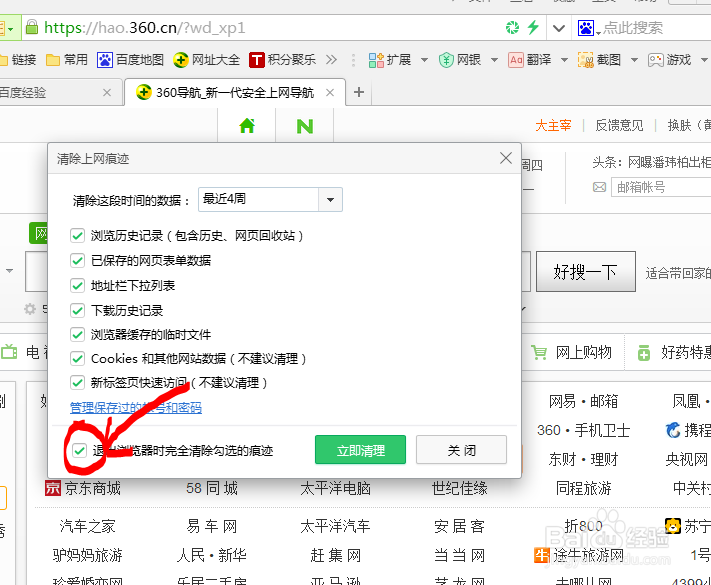Viewport: 711px width, 585px height.
Task: Toggle clear-on-exit checkbox at dialog bottom
Action: [x=80, y=450]
